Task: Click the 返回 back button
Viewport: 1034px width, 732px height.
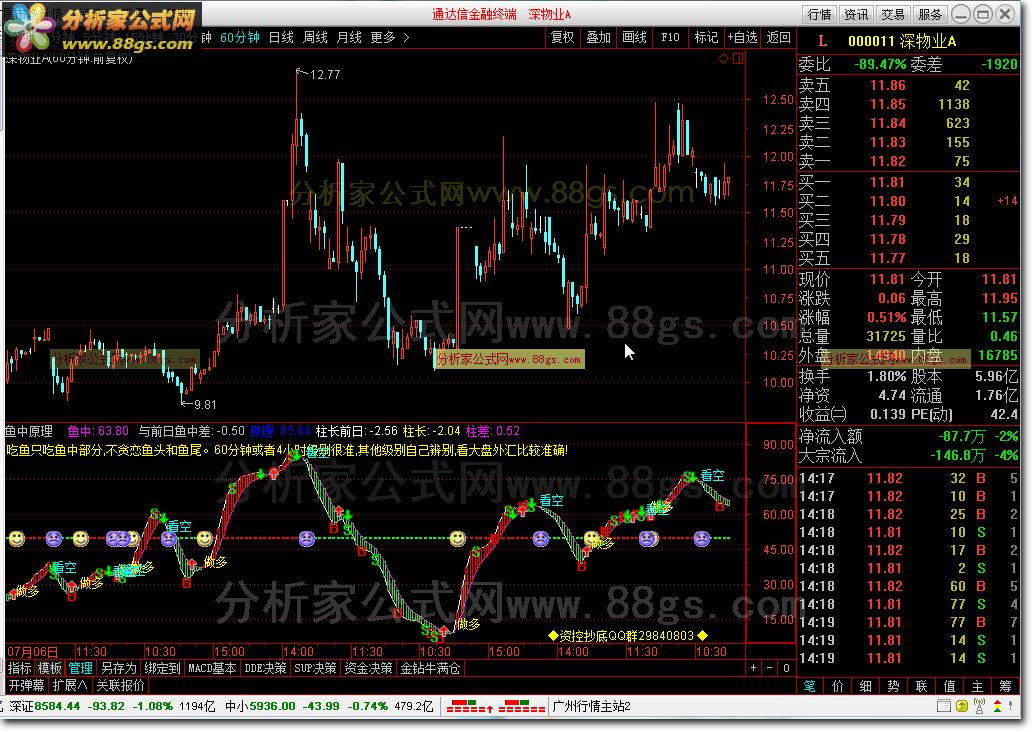Action: tap(779, 38)
